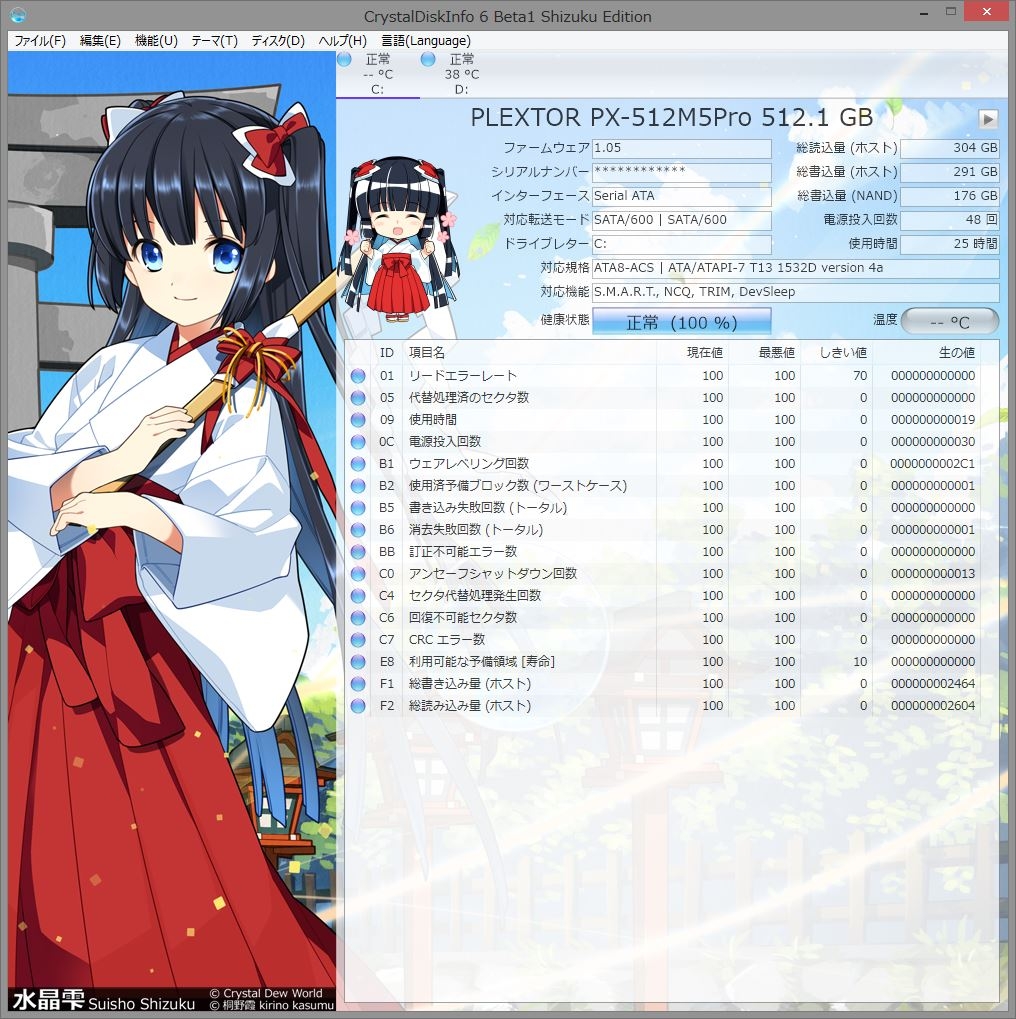This screenshot has height=1019, width=1016.
Task: Click status orb for attribute B1
Action: [x=358, y=464]
